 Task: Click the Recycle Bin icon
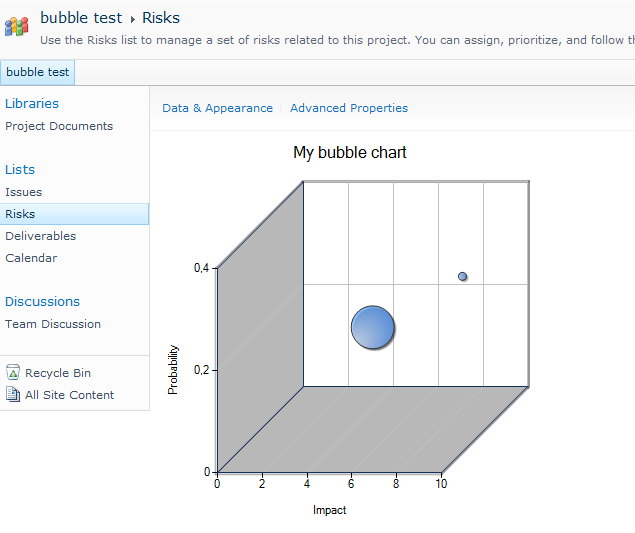click(x=13, y=373)
